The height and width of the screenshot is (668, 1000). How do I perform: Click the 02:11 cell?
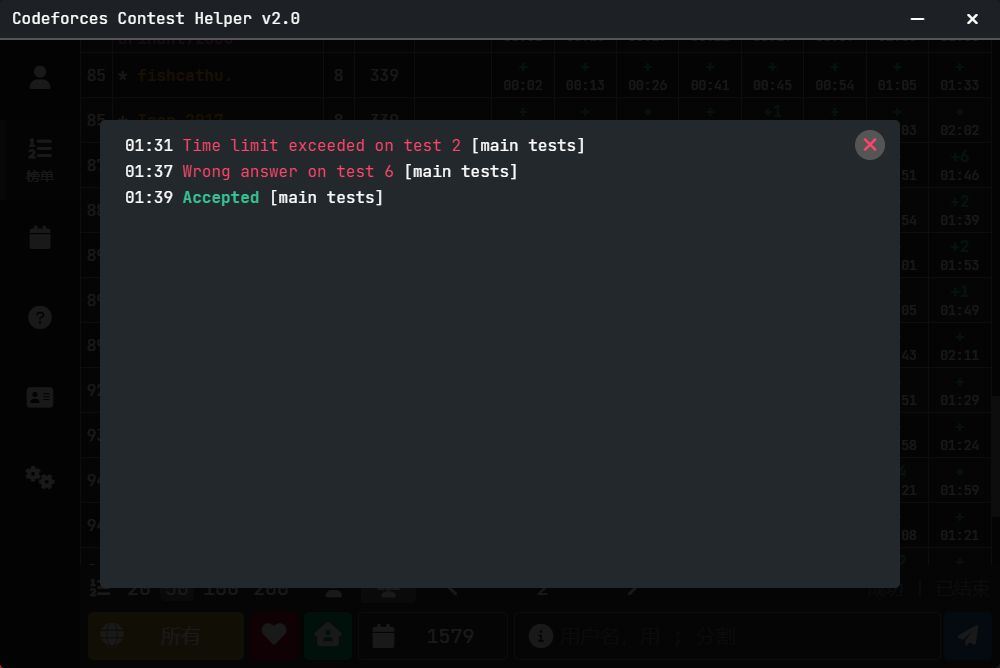point(960,346)
